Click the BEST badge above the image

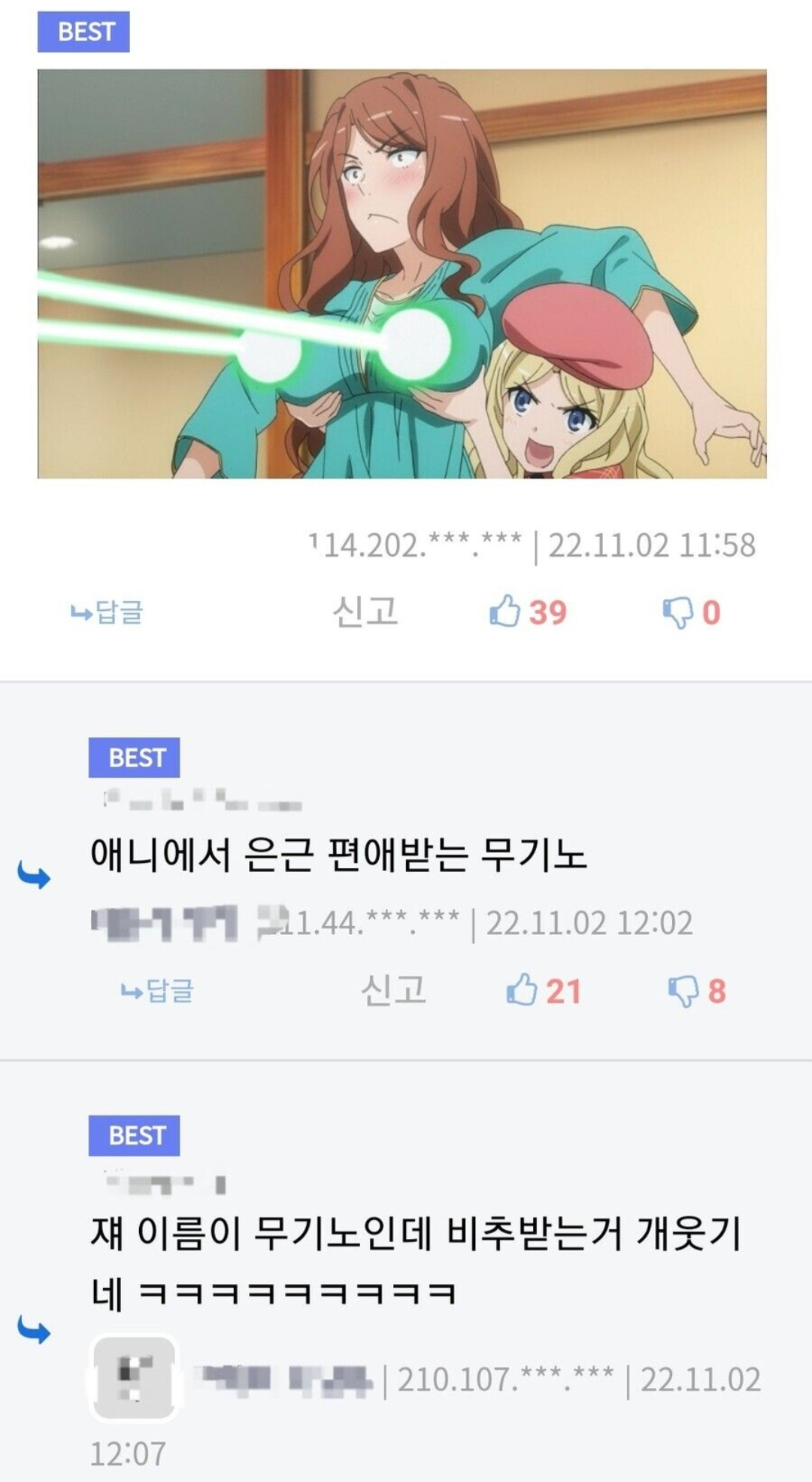(x=83, y=32)
